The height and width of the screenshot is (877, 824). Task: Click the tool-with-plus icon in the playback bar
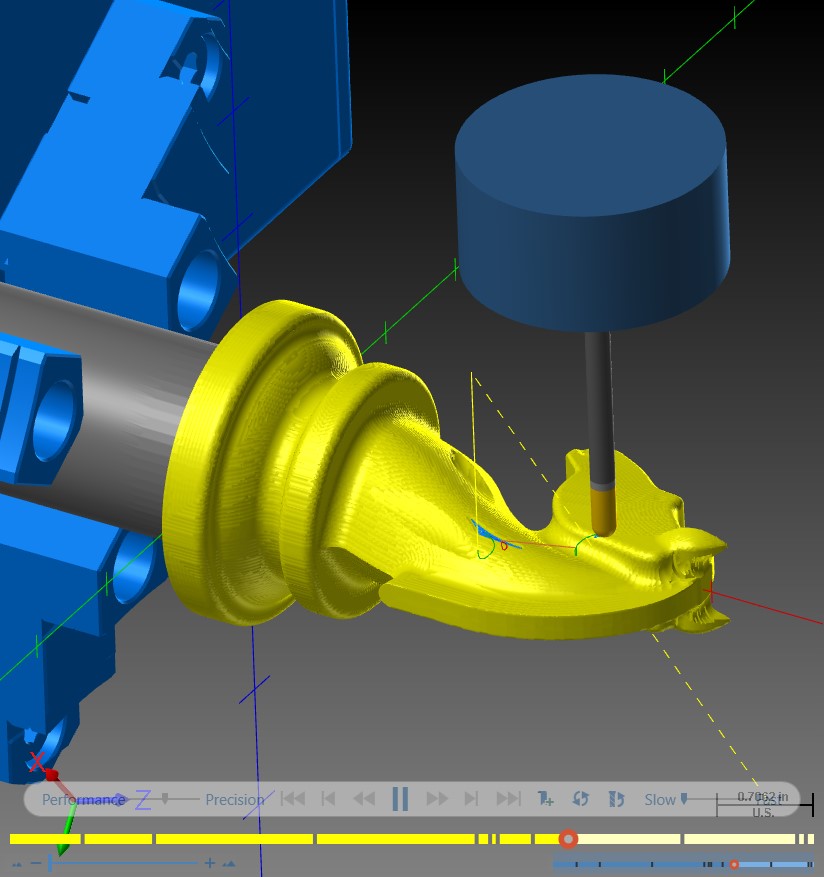[545, 798]
